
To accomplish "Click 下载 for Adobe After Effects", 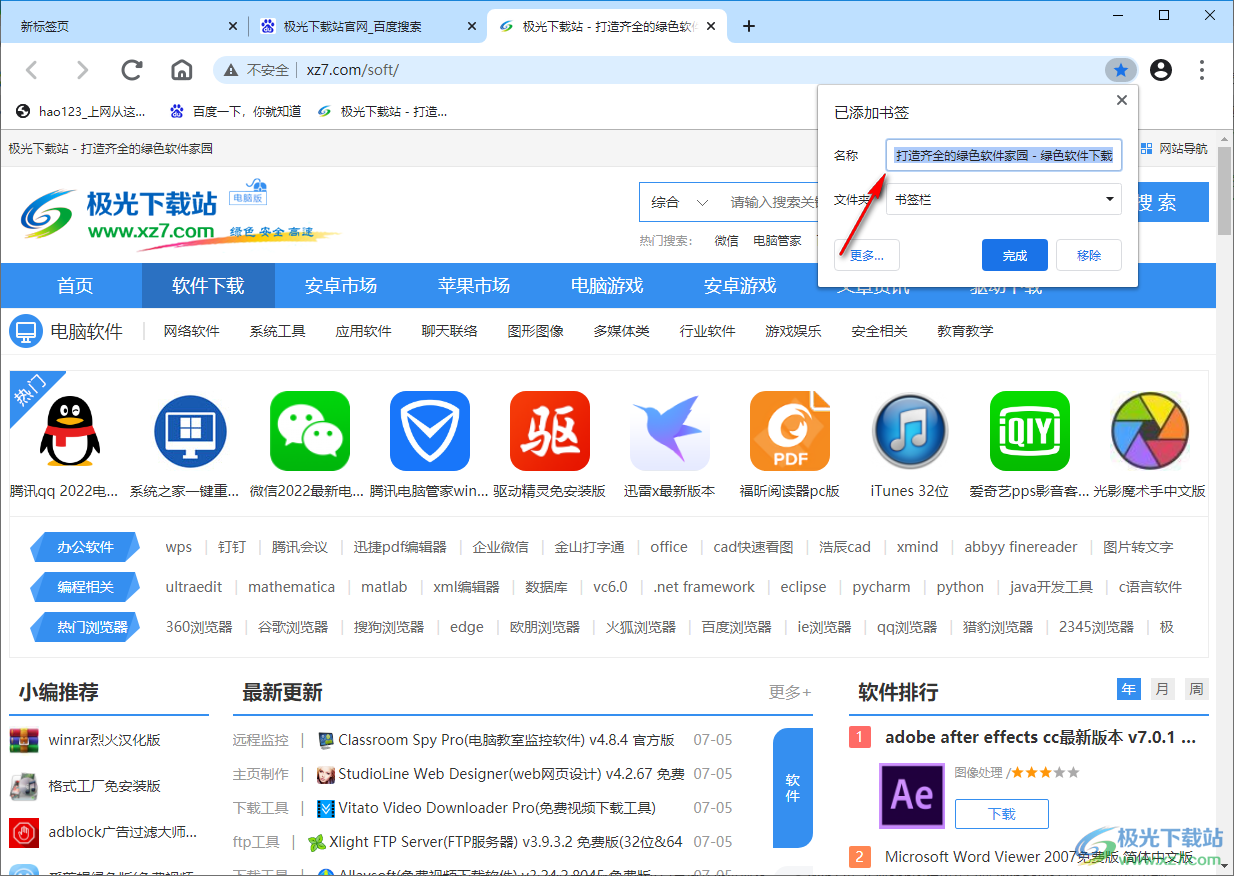I will click(1001, 814).
